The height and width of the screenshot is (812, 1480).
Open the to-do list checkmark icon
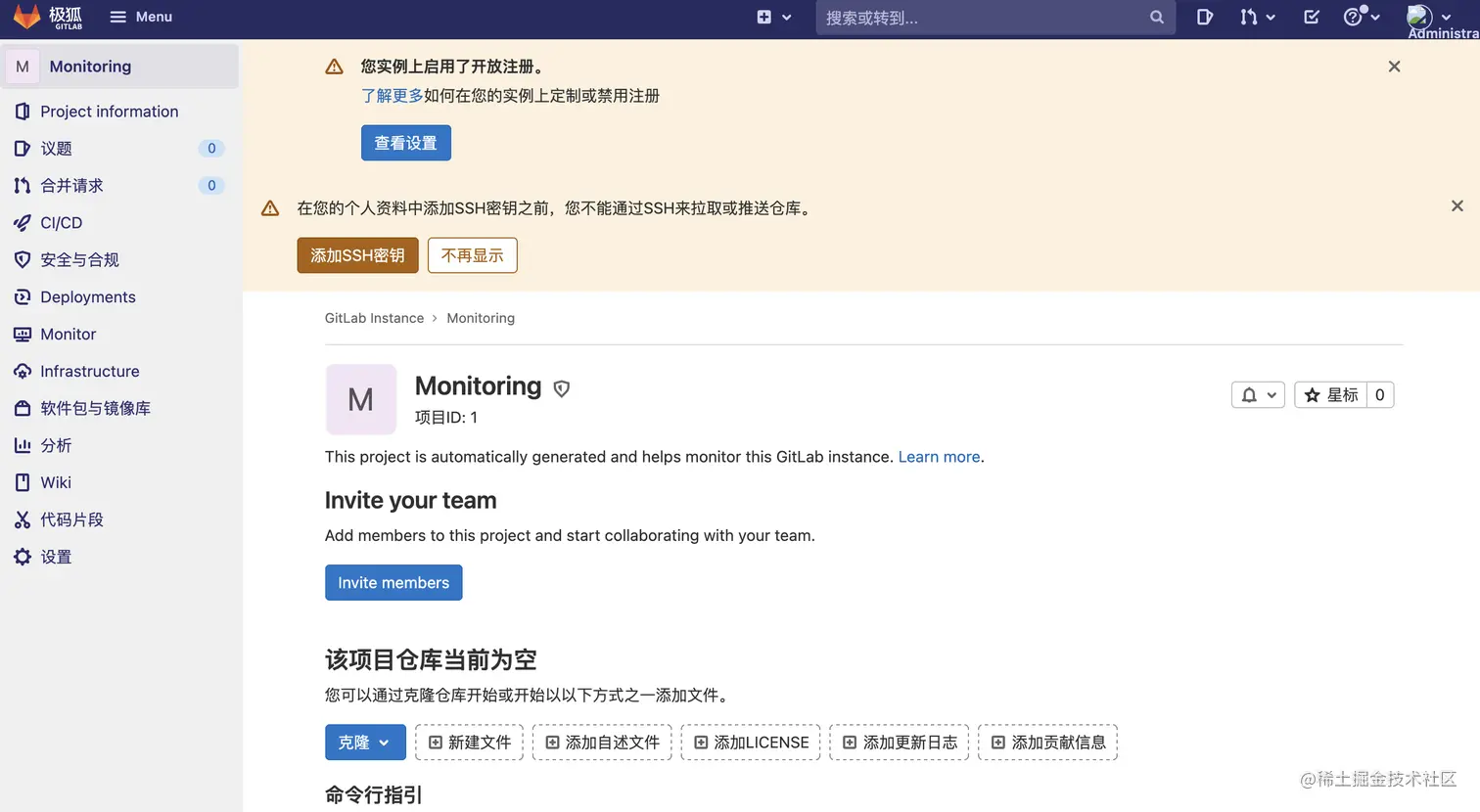click(x=1312, y=17)
